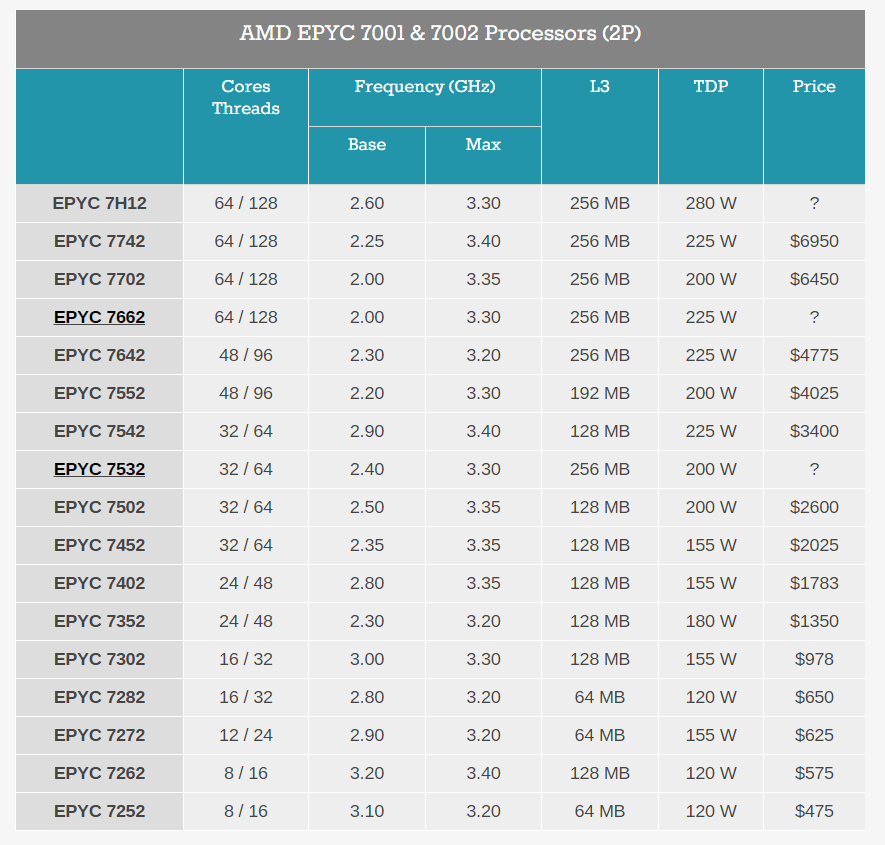This screenshot has height=845, width=885.
Task: Select the EPYC 7702 row name
Action: (99, 279)
